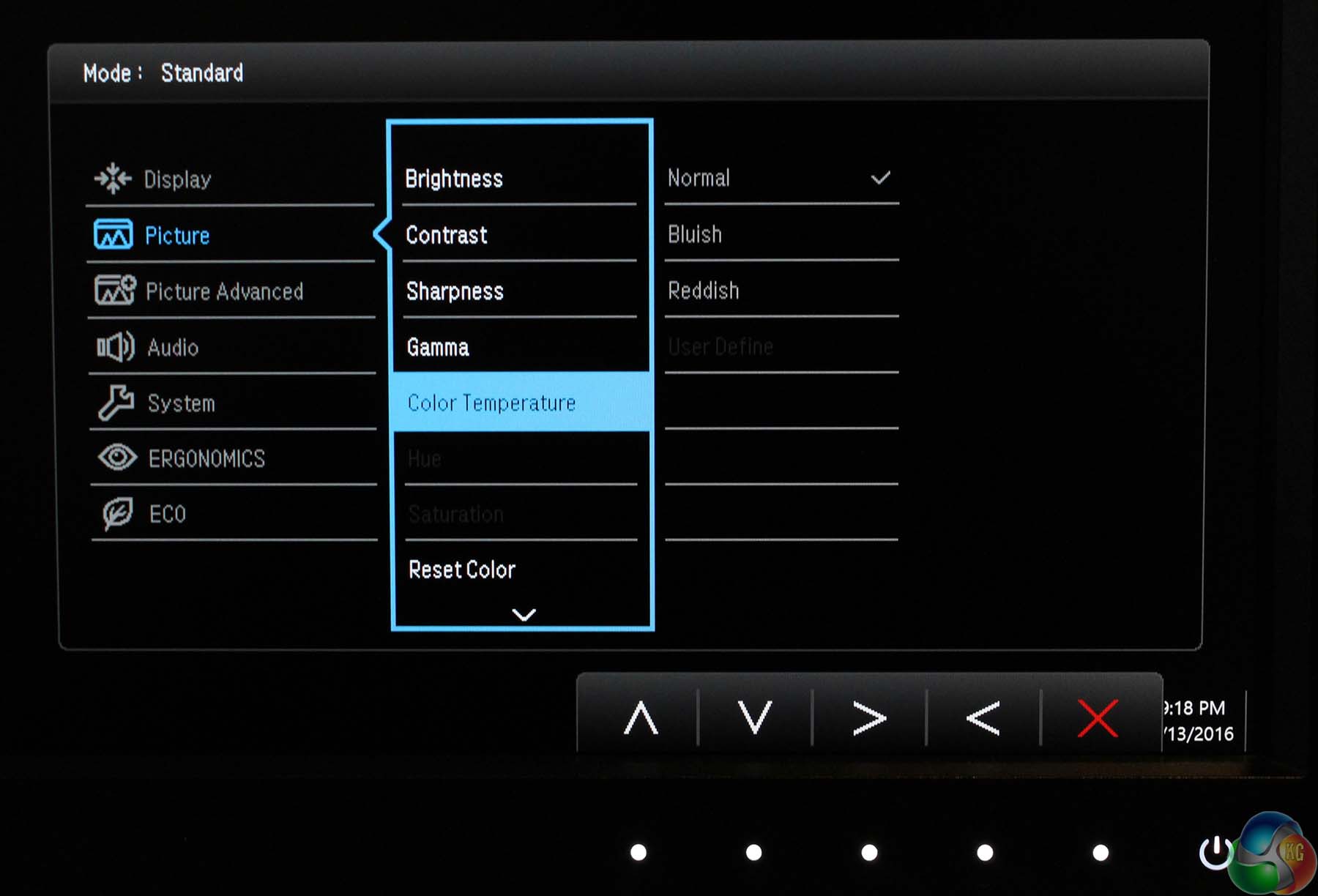
Task: Choose Reset Color option
Action: coord(521,570)
